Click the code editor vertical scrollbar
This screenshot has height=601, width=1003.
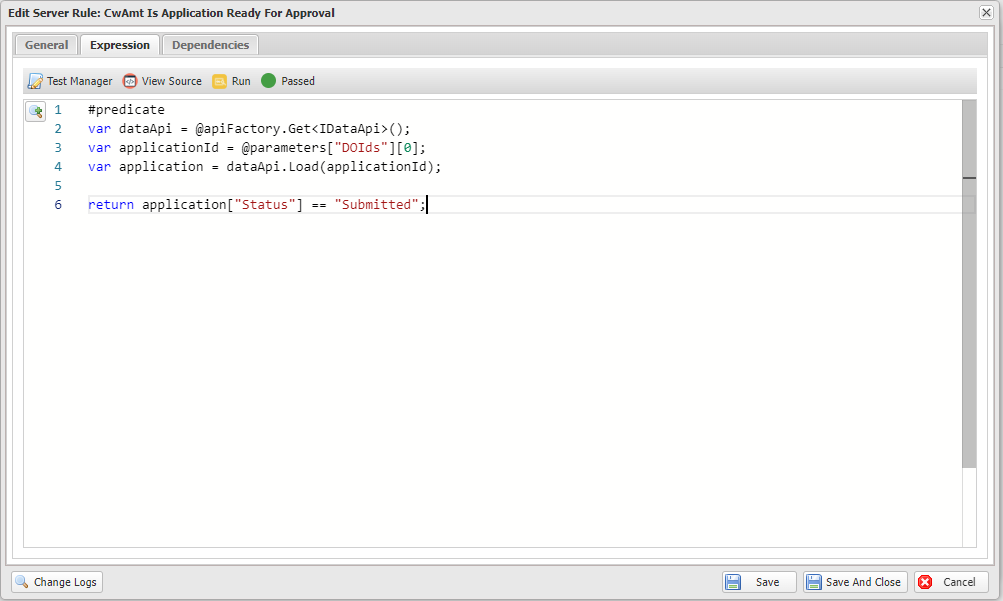[x=969, y=284]
